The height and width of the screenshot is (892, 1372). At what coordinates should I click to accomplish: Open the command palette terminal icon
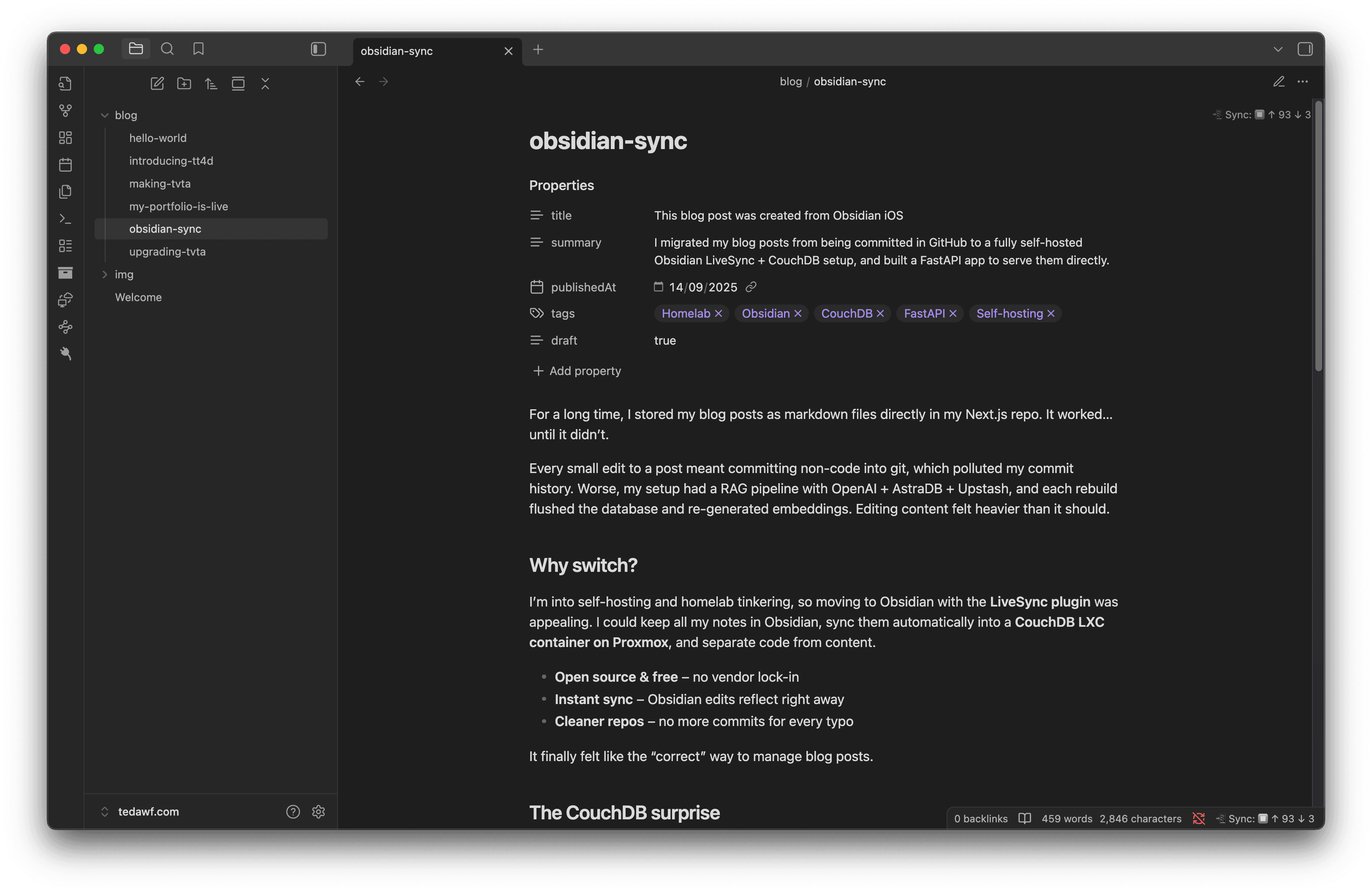(x=65, y=219)
